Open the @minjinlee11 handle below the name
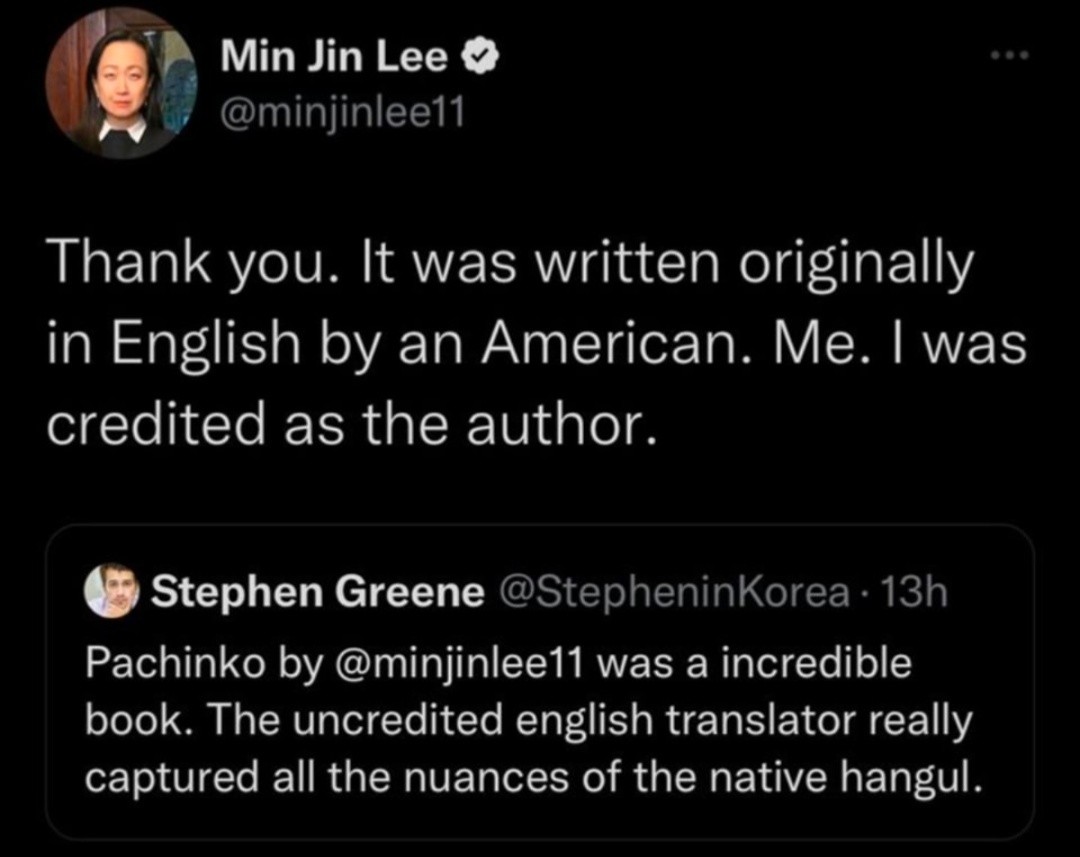This screenshot has width=1080, height=857. 342,112
